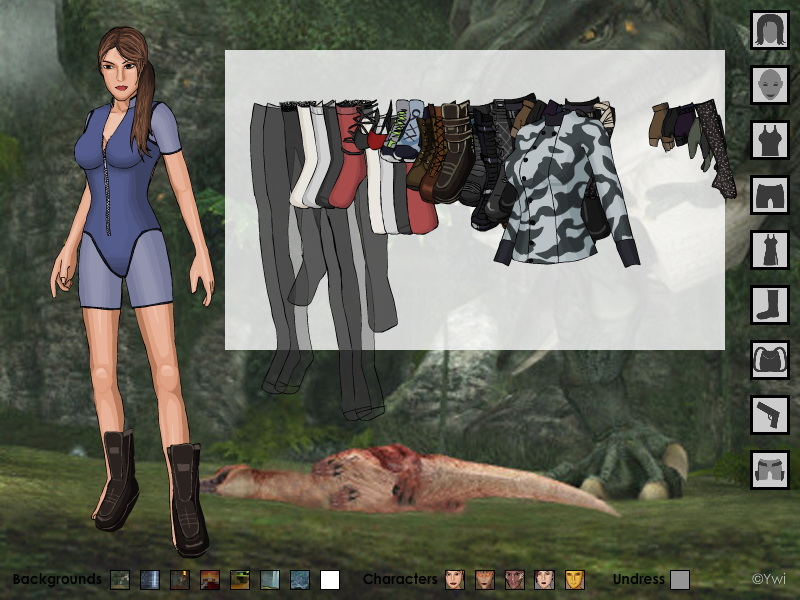Switch to the green jungle background thumbnail
The height and width of the screenshot is (600, 800).
120,580
